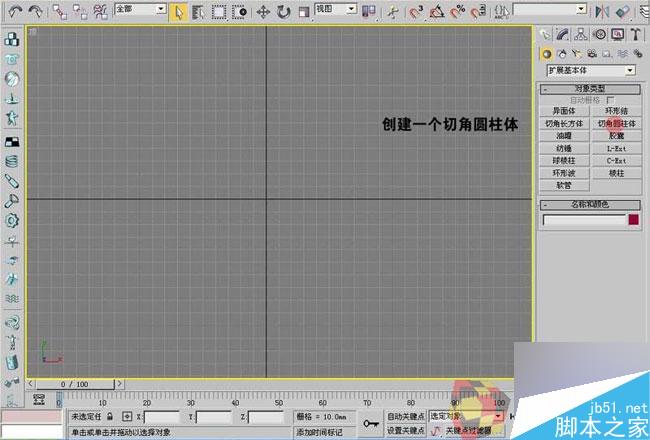The width and height of the screenshot is (650, 440).
Task: Open the named selection sets dropdown
Action: (581, 9)
